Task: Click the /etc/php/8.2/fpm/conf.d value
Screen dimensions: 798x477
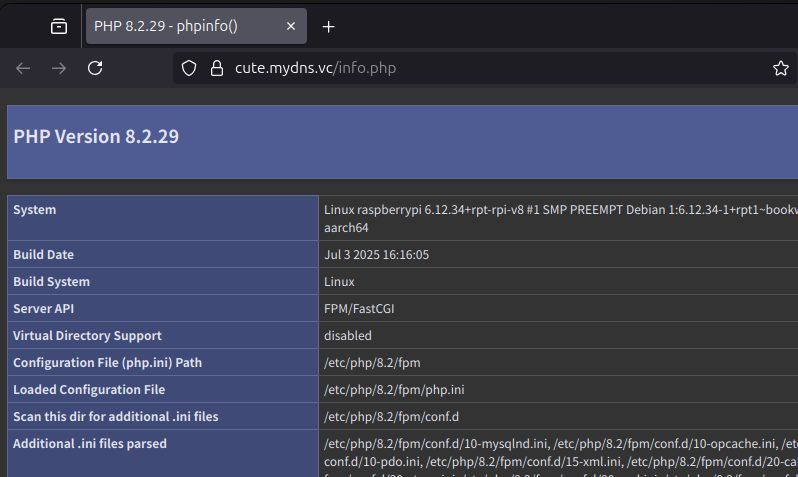Action: pos(391,416)
